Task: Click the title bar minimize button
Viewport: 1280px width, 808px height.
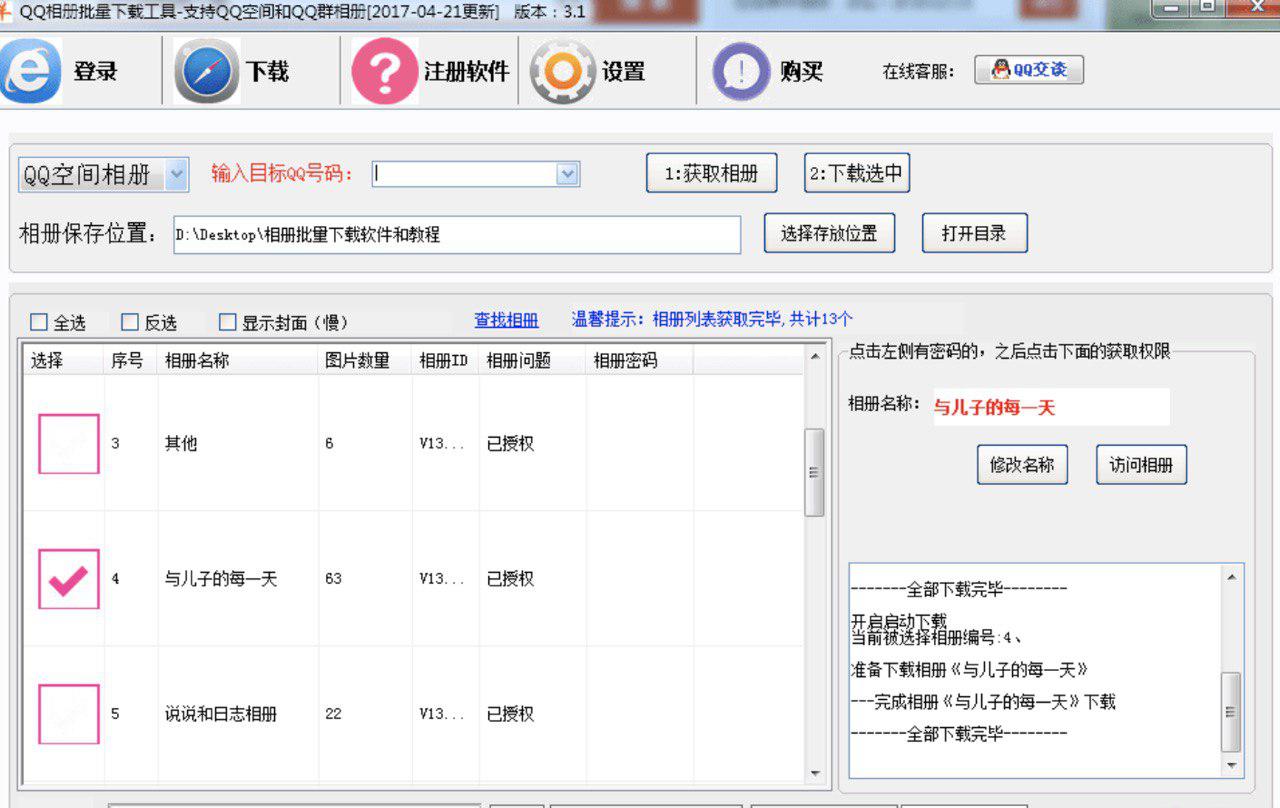Action: point(1173,6)
